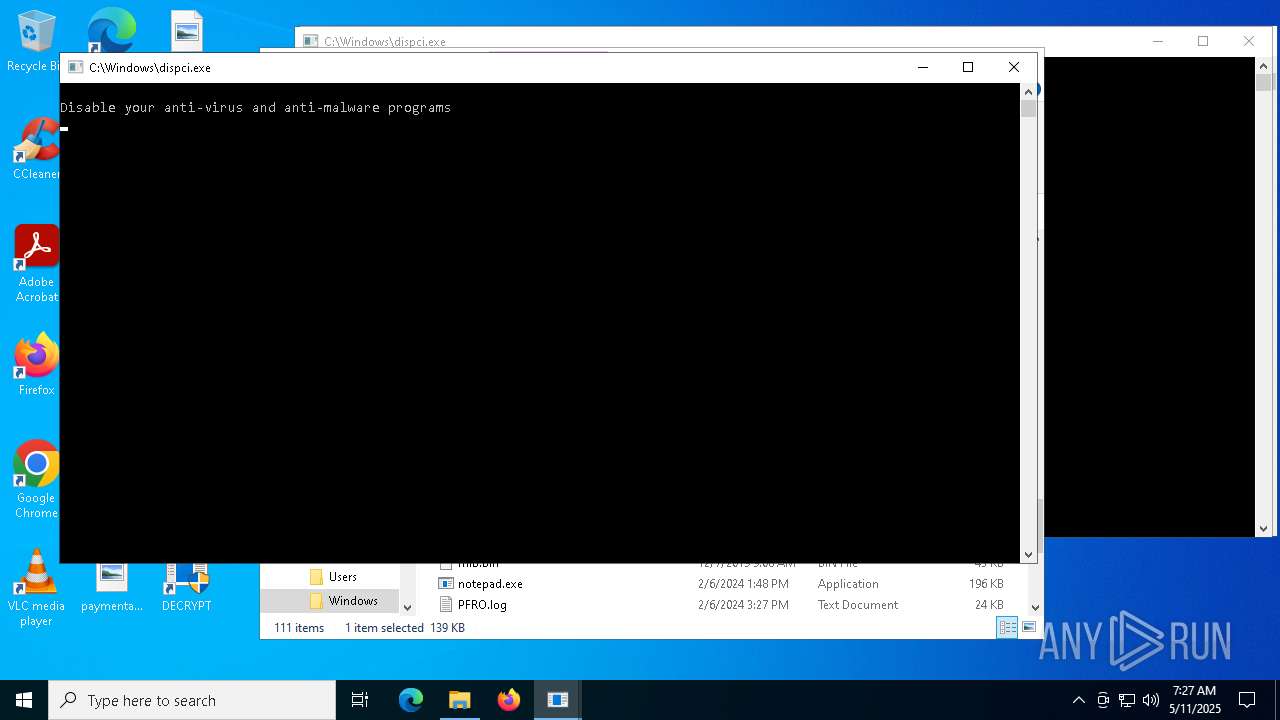1280x720 pixels.
Task: Switch Explorer to large thumbnails view
Action: 1029,627
